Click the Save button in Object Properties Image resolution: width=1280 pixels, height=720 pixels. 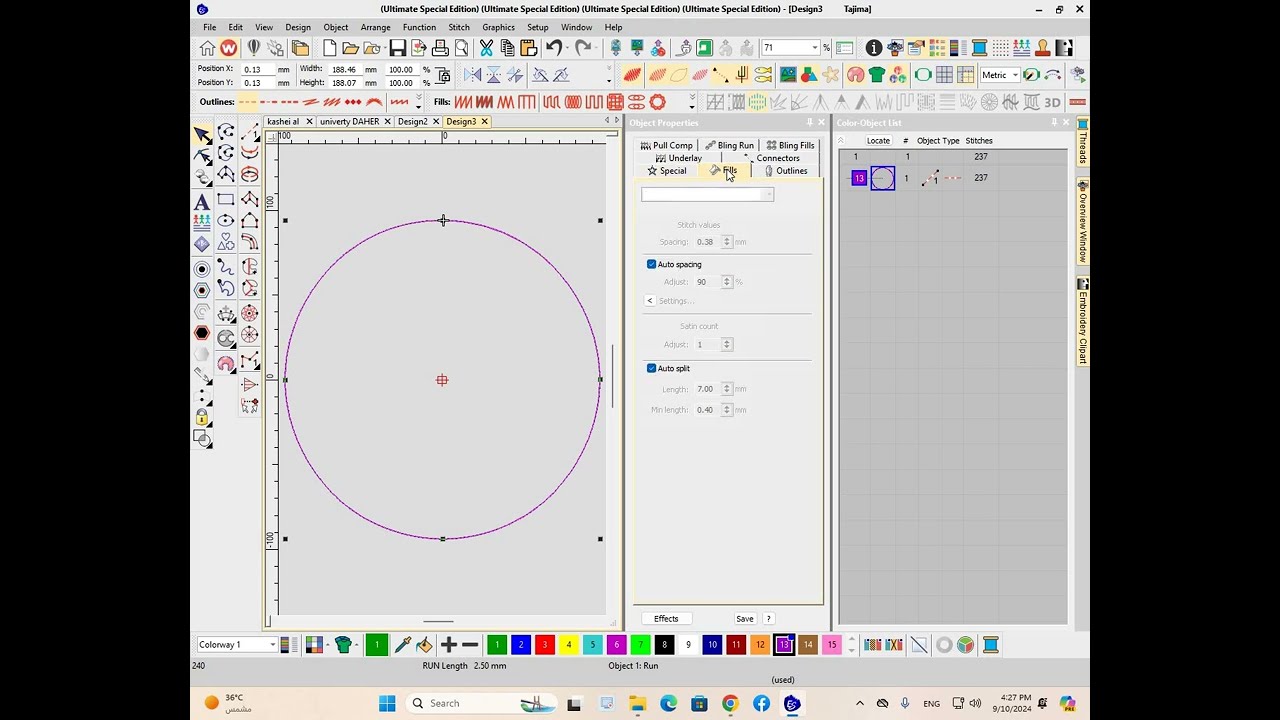pos(745,619)
